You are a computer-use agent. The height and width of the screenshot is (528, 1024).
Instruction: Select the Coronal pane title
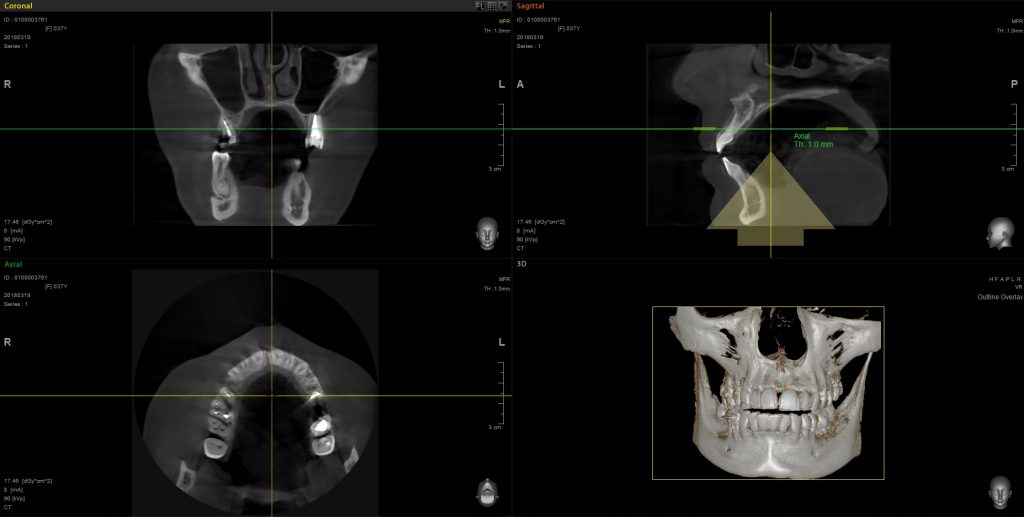point(18,6)
